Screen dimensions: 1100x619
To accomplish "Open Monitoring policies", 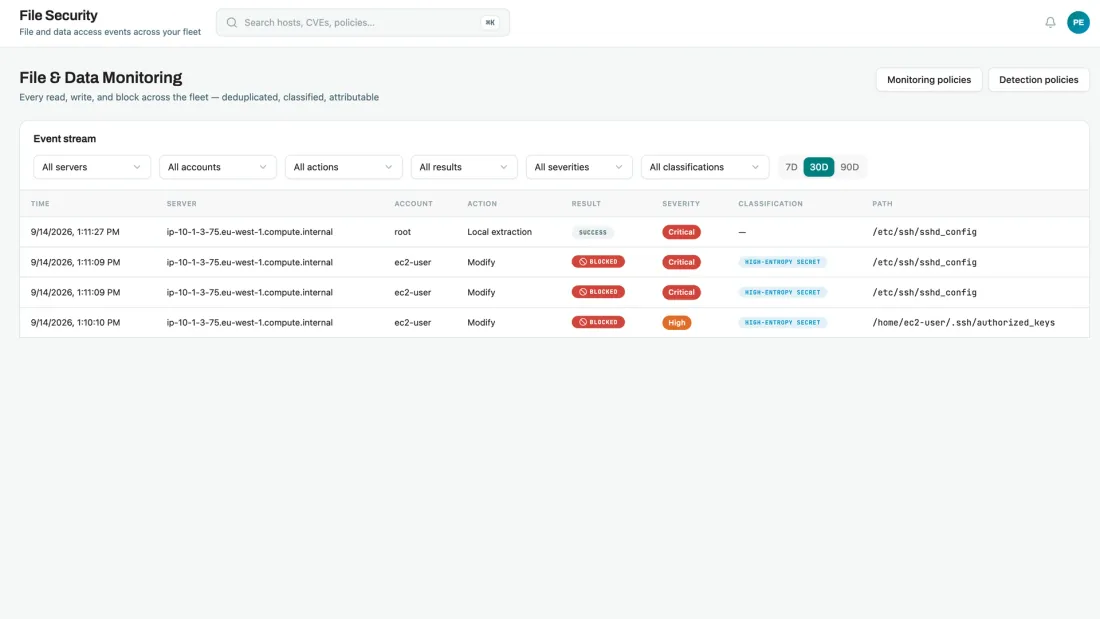I will tap(929, 80).
